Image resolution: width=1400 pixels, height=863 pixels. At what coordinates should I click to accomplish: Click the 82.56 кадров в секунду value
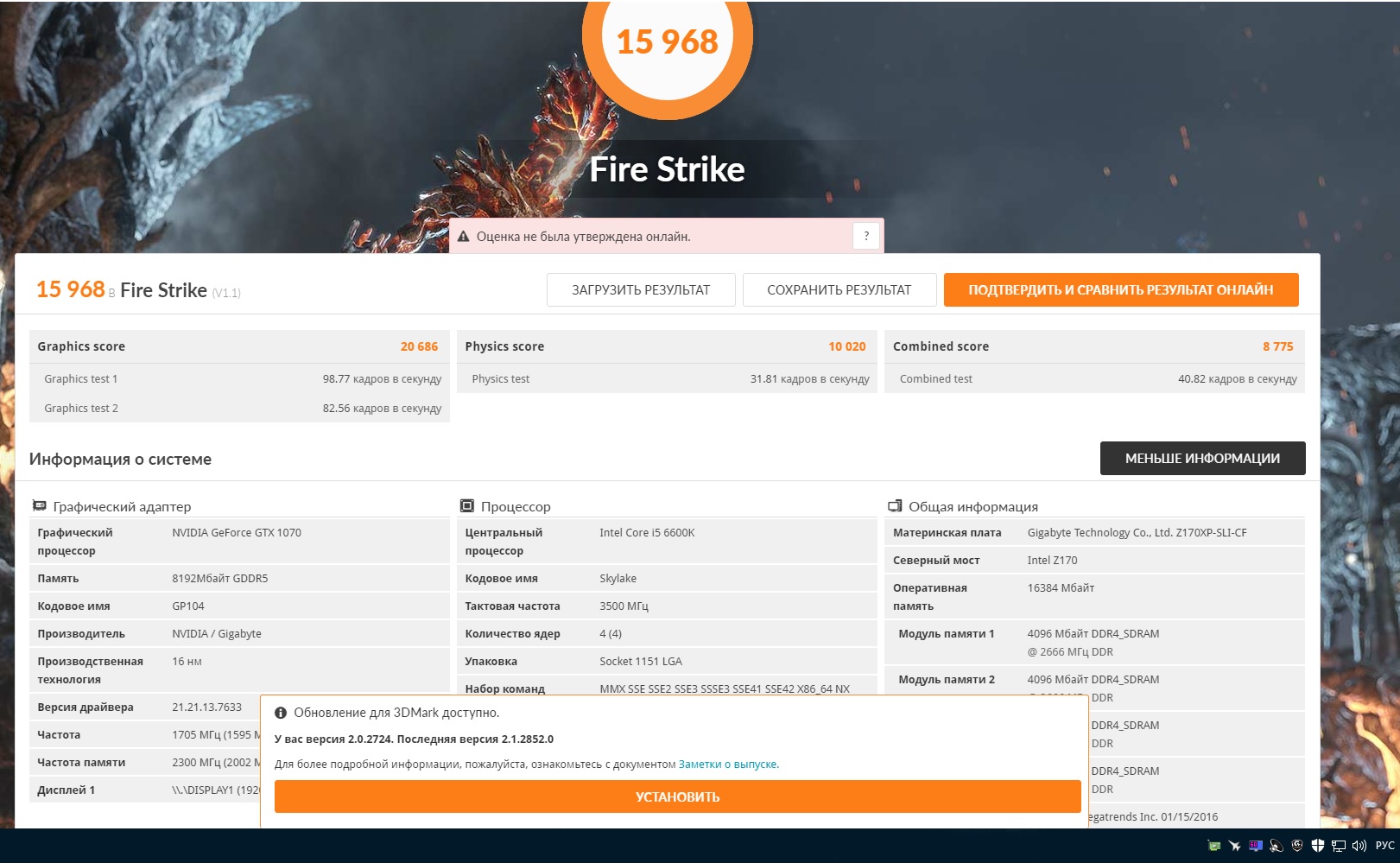(382, 408)
